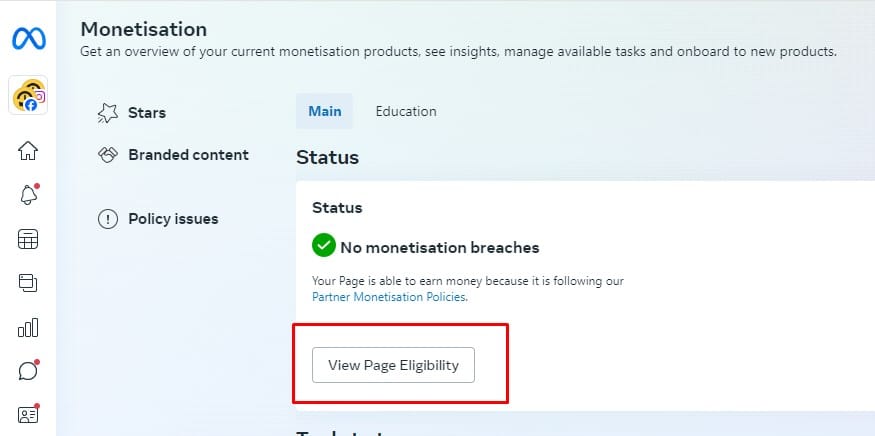
Task: Click the Policy issues exclamation icon
Action: [x=108, y=219]
